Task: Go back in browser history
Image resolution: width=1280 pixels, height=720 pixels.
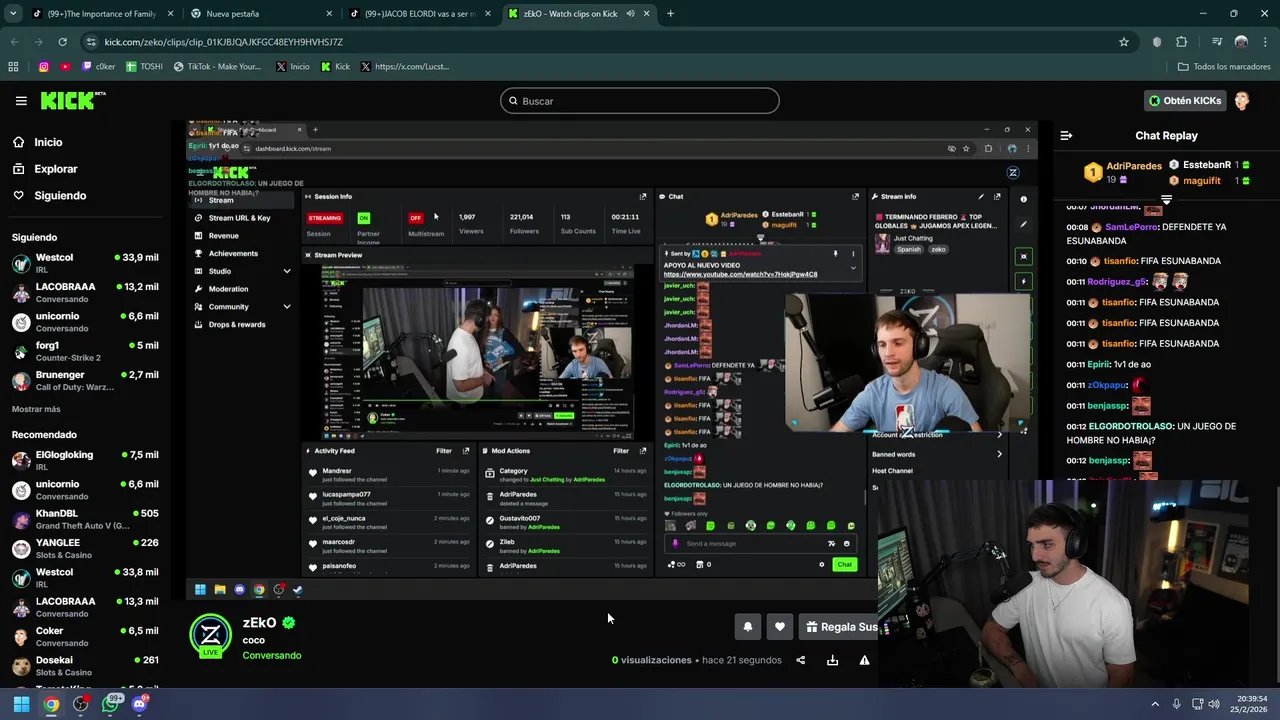Action: point(14,42)
